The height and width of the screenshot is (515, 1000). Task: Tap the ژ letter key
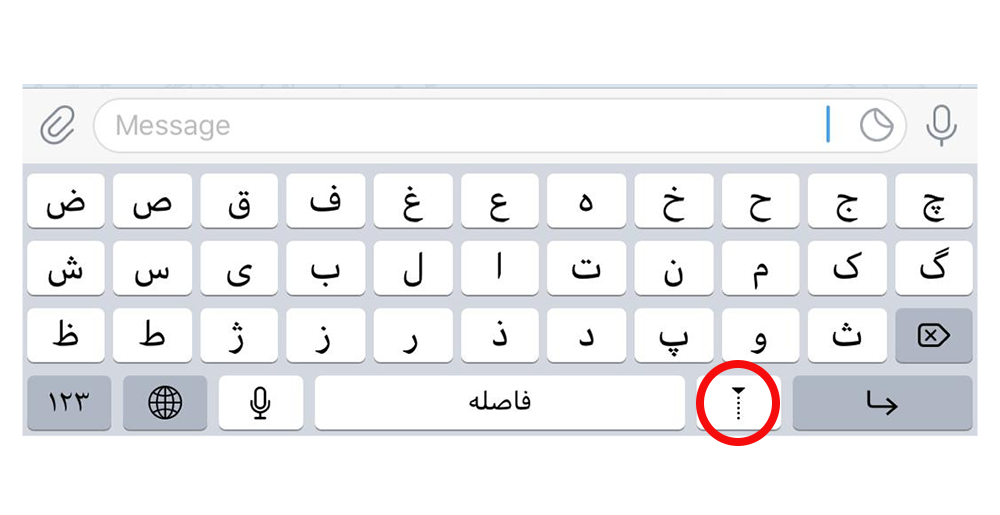[239, 335]
